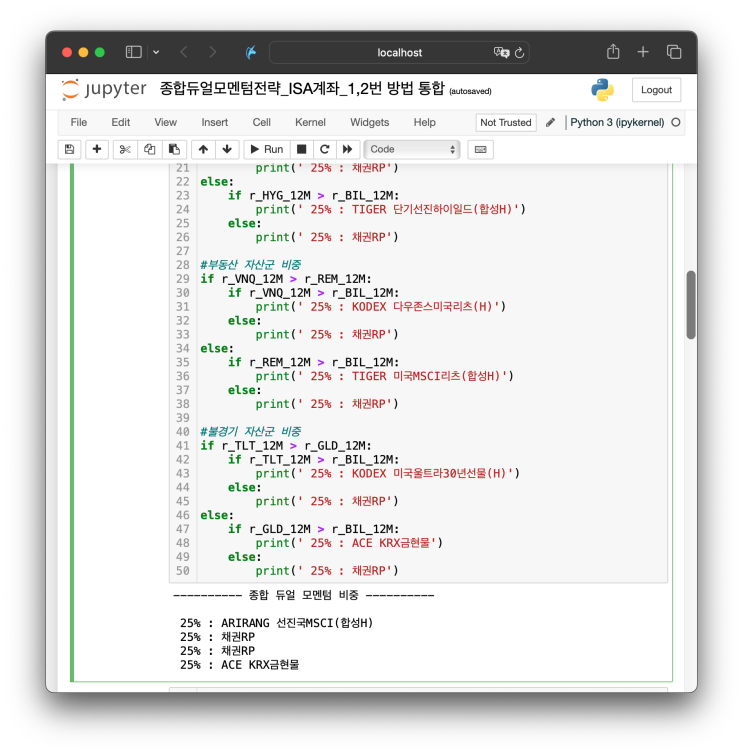This screenshot has width=743, height=753.
Task: Toggle the Safari sidebar
Action: click(x=134, y=52)
